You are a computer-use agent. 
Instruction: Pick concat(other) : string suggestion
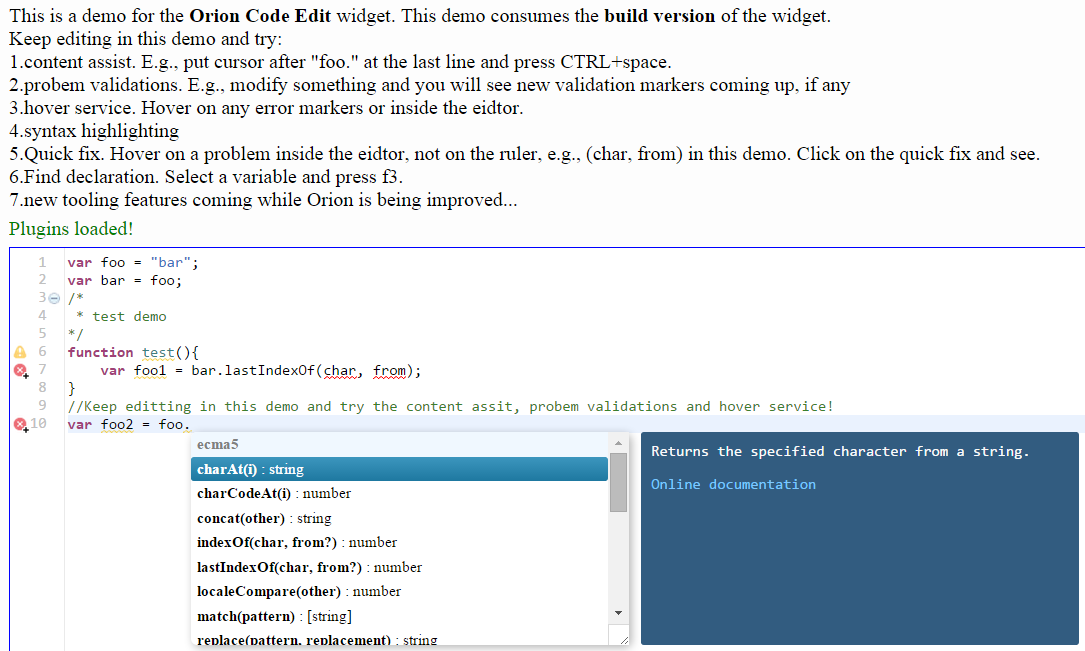[399, 518]
